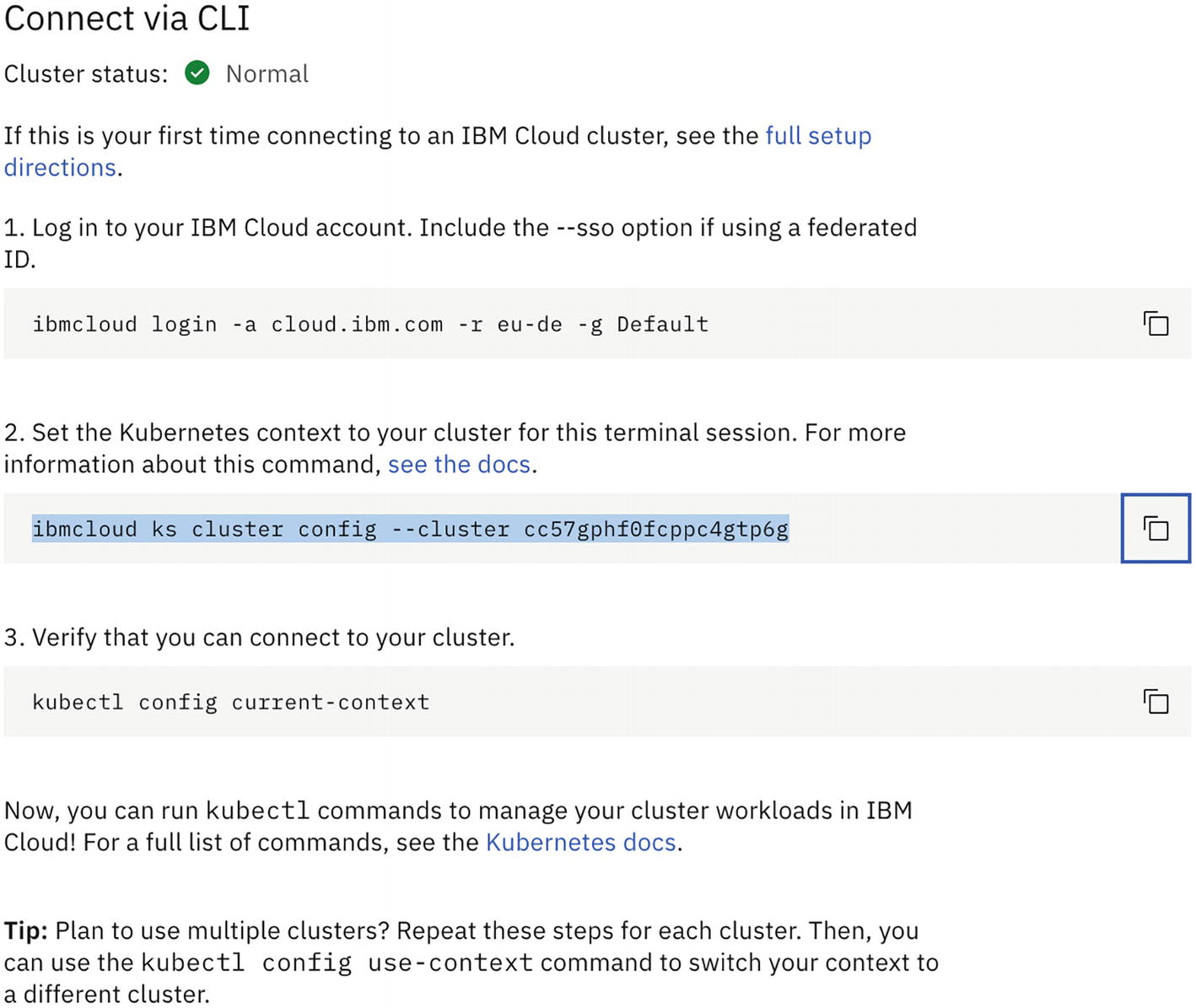This screenshot has height=1008, width=1196.
Task: Click the inline 'kubectl config use-context' code
Action: coord(337,963)
